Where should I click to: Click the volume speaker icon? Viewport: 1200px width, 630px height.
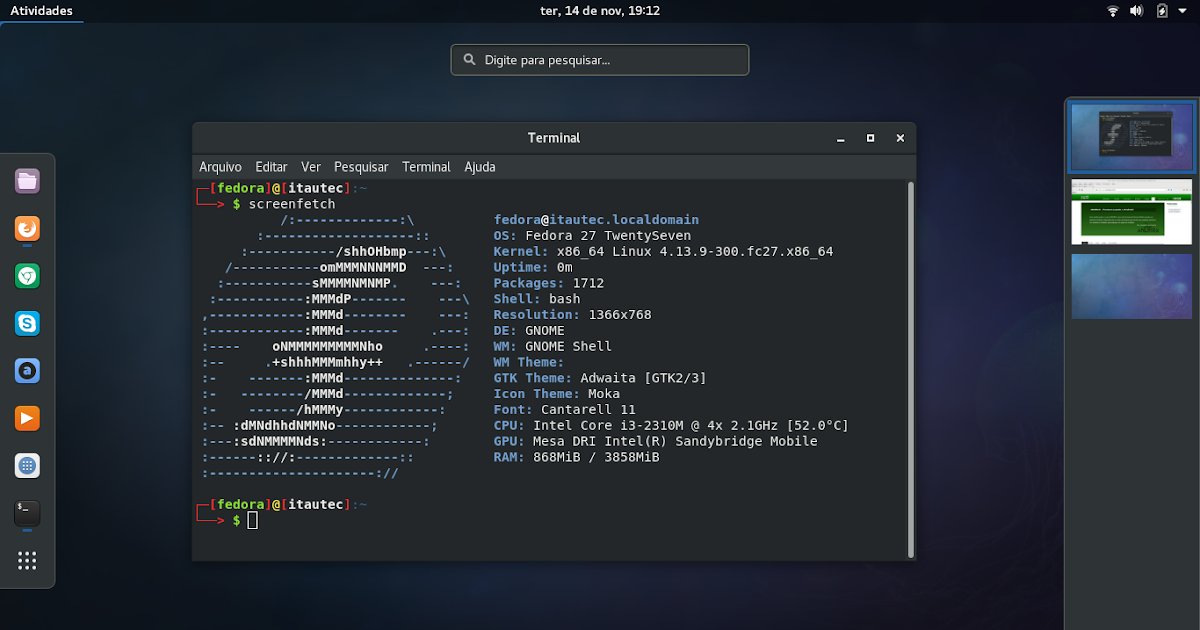tap(1137, 11)
